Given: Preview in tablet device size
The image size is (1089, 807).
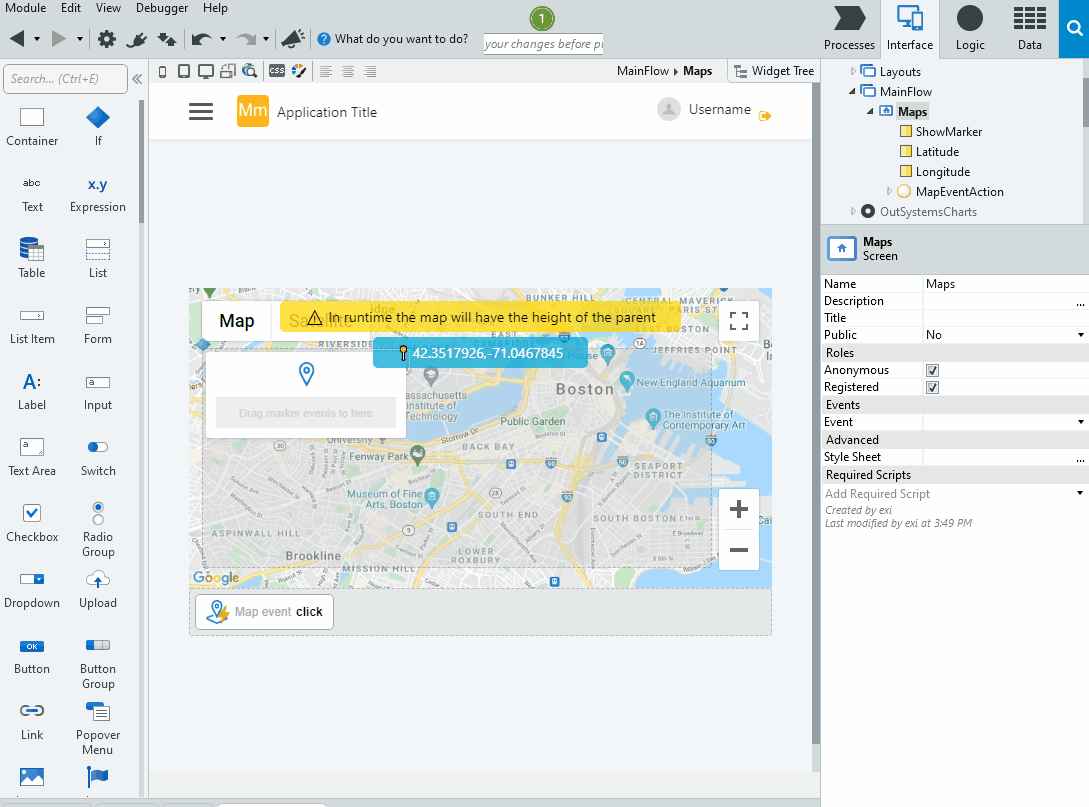Looking at the screenshot, I should (184, 72).
